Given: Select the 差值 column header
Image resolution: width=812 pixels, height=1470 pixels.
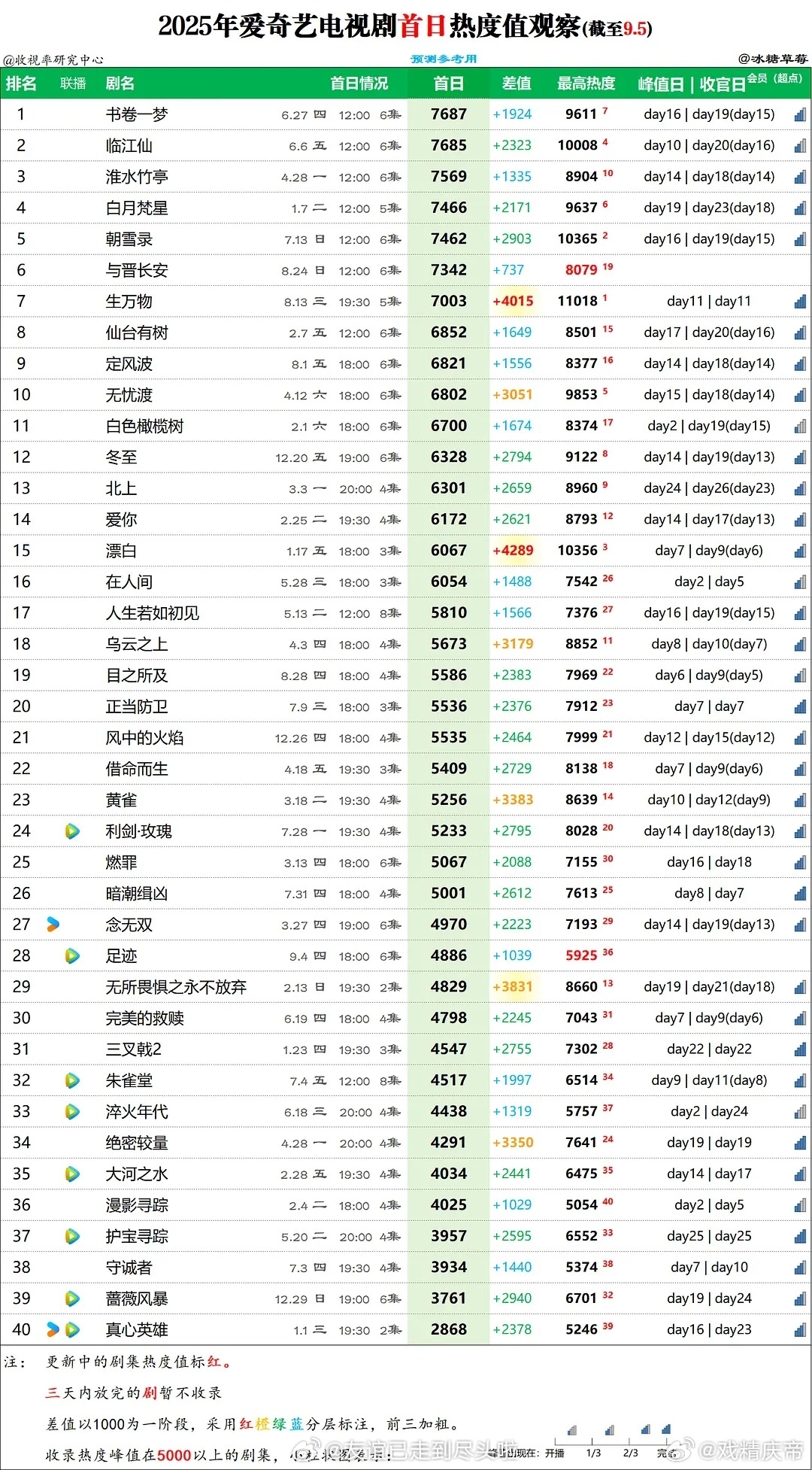Looking at the screenshot, I should point(517,84).
